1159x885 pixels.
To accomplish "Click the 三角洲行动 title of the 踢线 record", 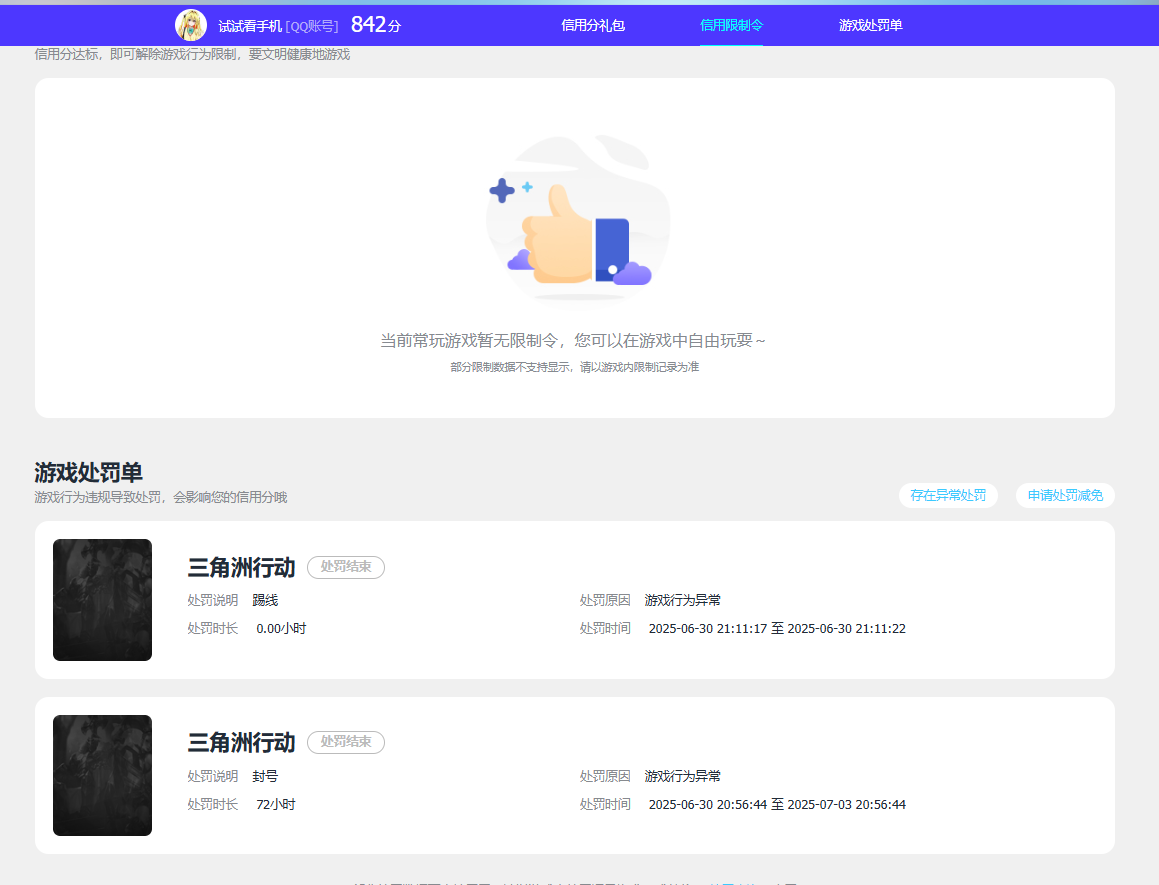I will tap(241, 568).
